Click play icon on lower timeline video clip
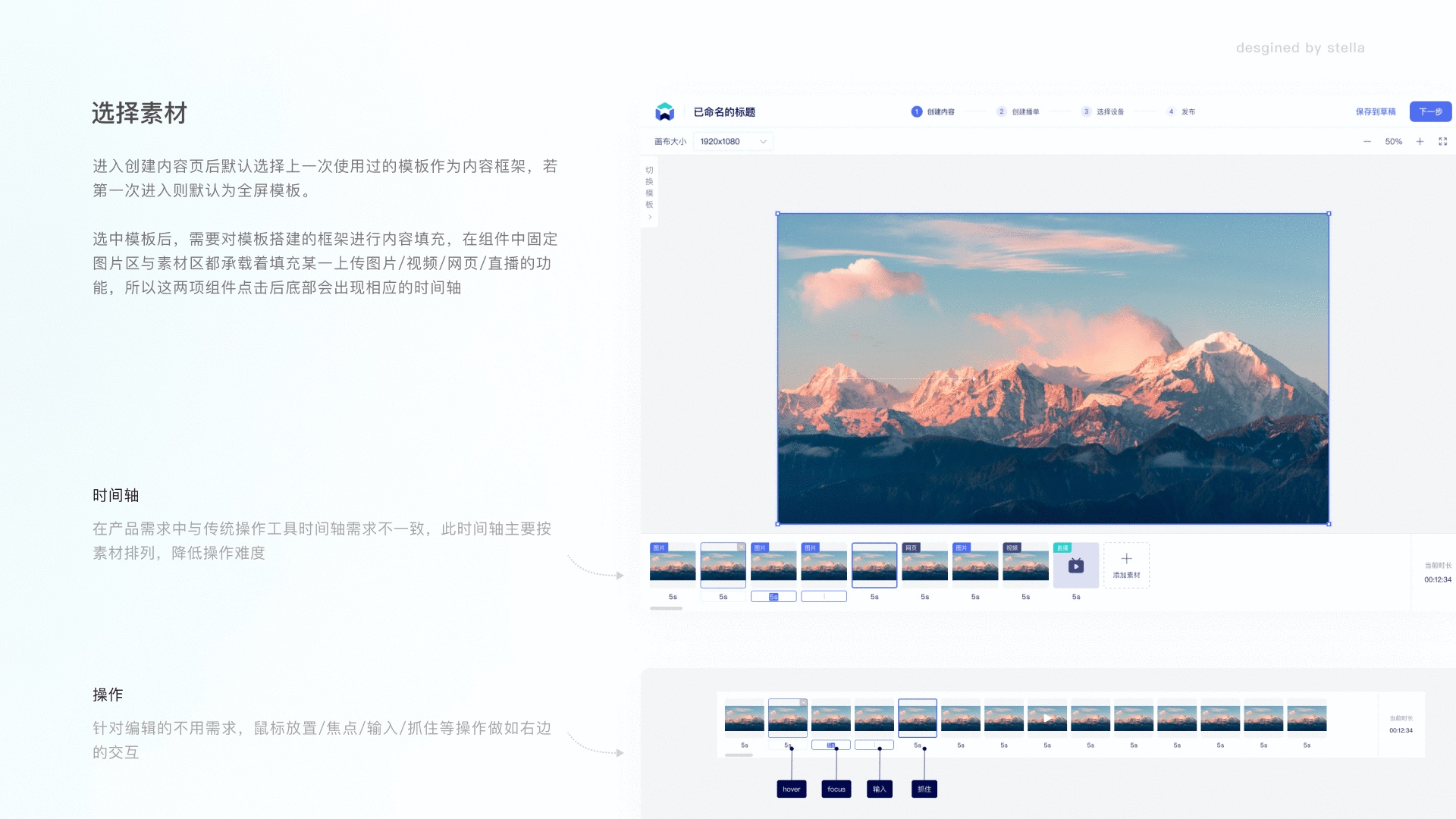The height and width of the screenshot is (819, 1456). pos(1046,718)
